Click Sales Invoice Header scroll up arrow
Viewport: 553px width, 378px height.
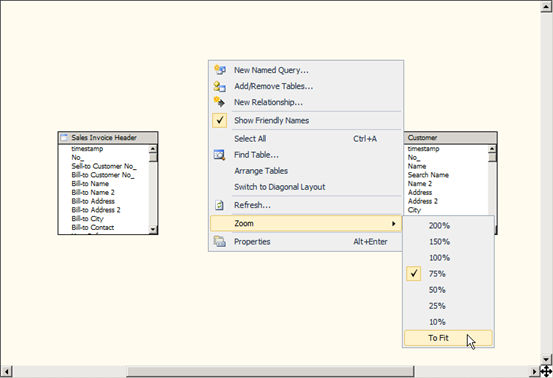tap(153, 149)
